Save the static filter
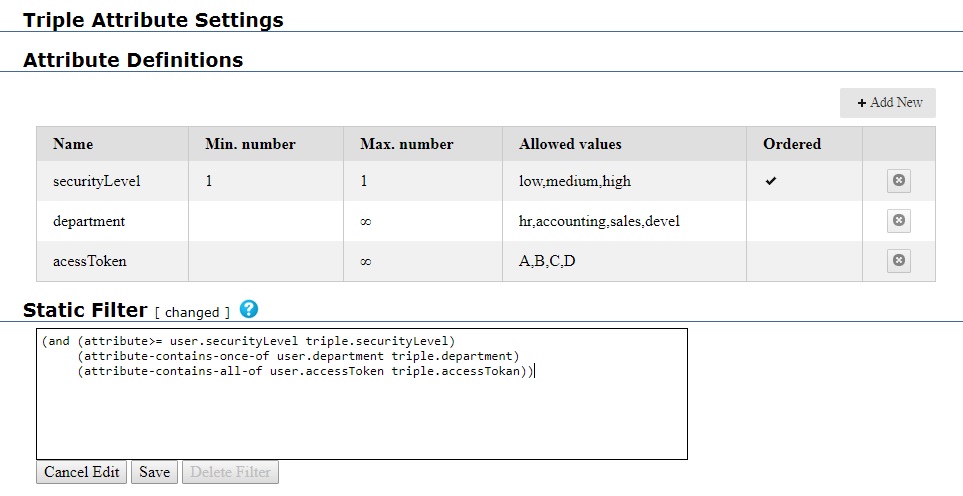The width and height of the screenshot is (963, 496). 154,472
